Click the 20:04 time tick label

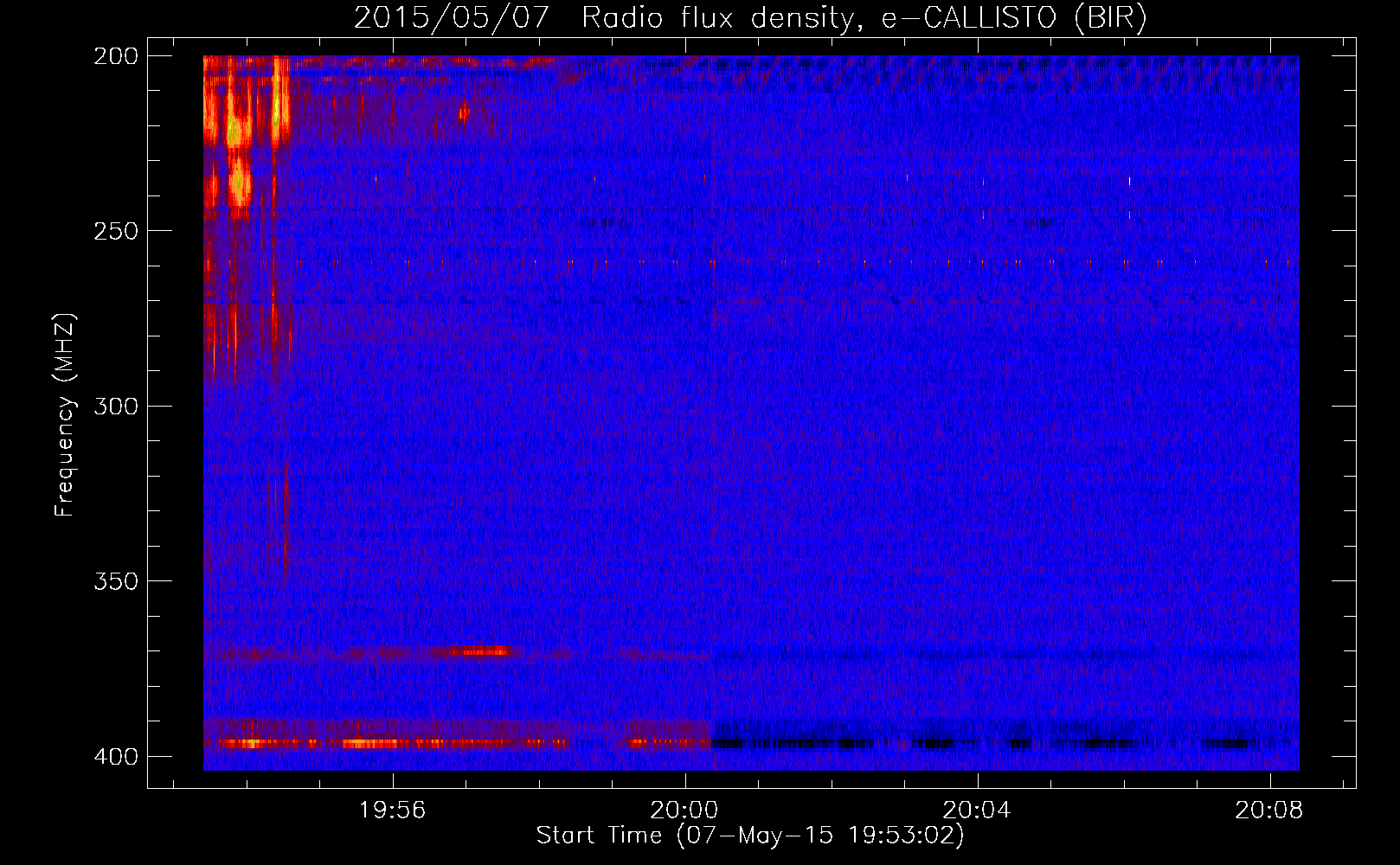[977, 811]
